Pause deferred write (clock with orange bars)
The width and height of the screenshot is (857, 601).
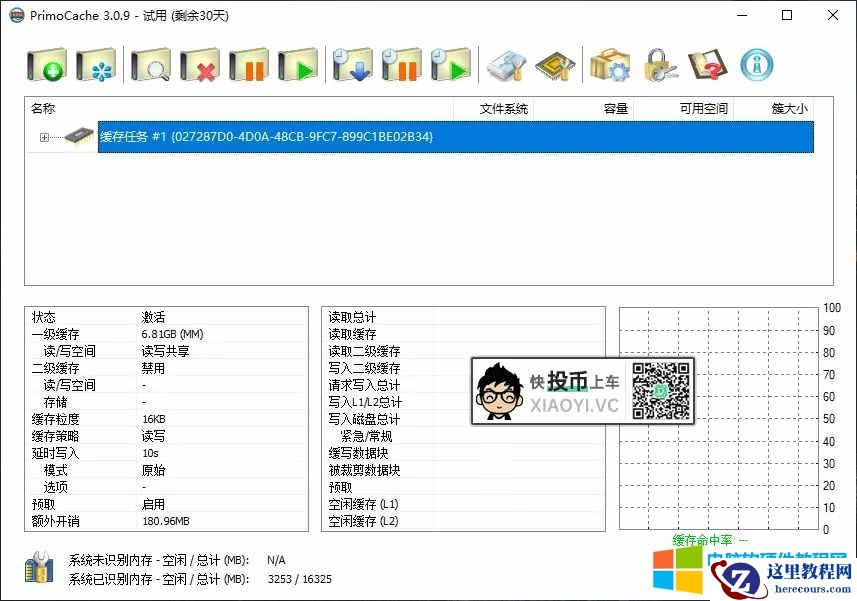(402, 65)
